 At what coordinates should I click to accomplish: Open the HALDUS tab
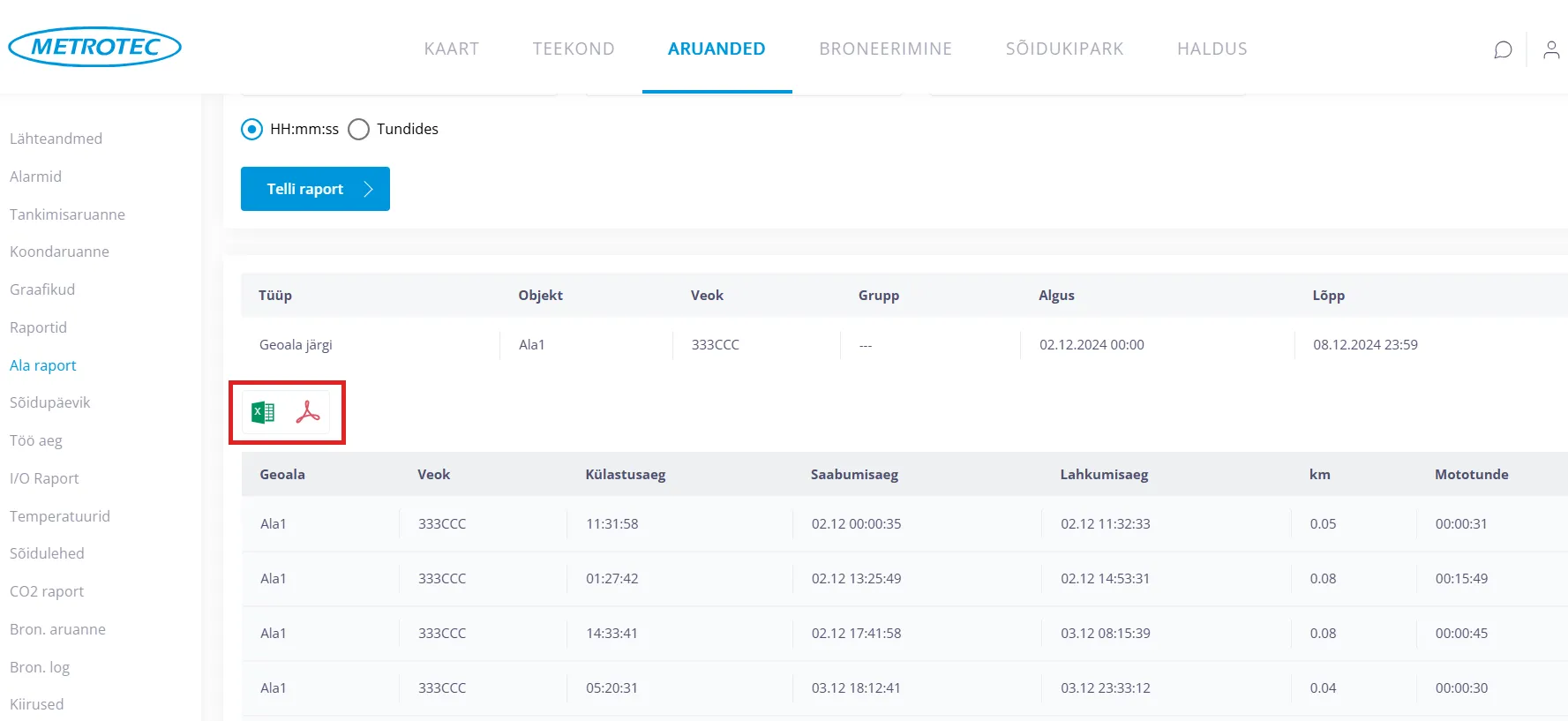point(1212,49)
